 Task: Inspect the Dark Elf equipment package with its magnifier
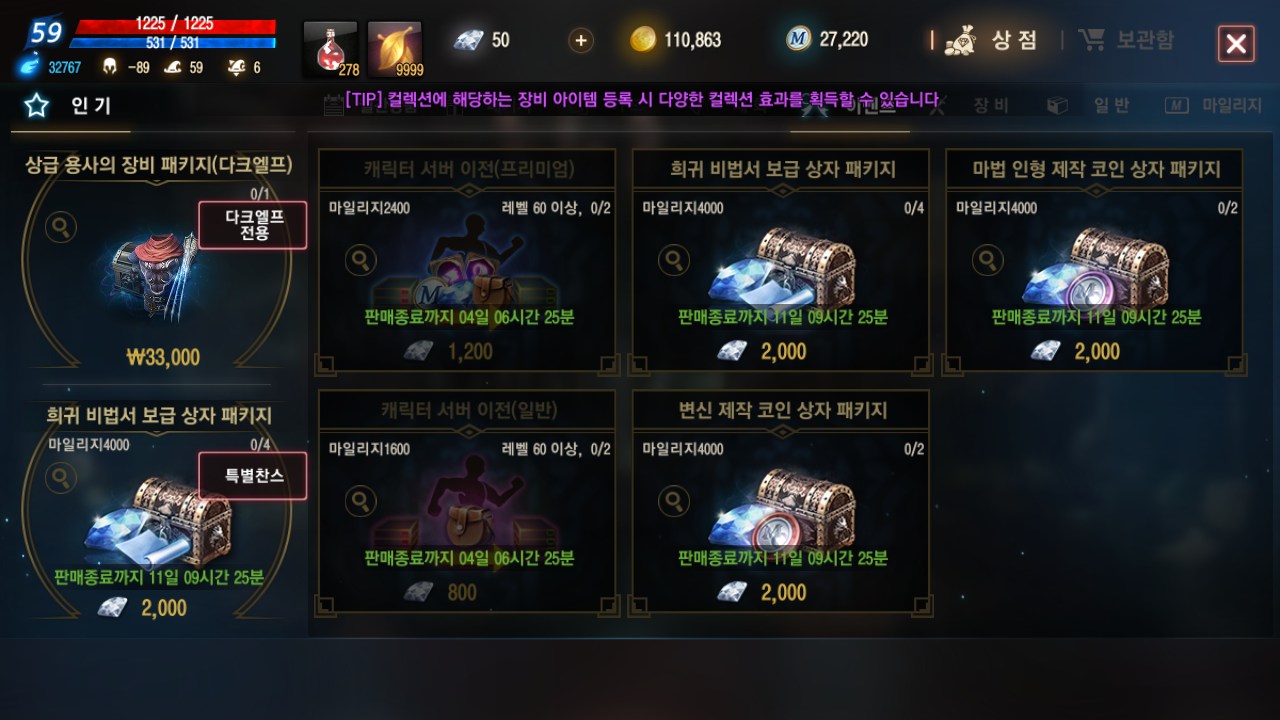tap(61, 227)
